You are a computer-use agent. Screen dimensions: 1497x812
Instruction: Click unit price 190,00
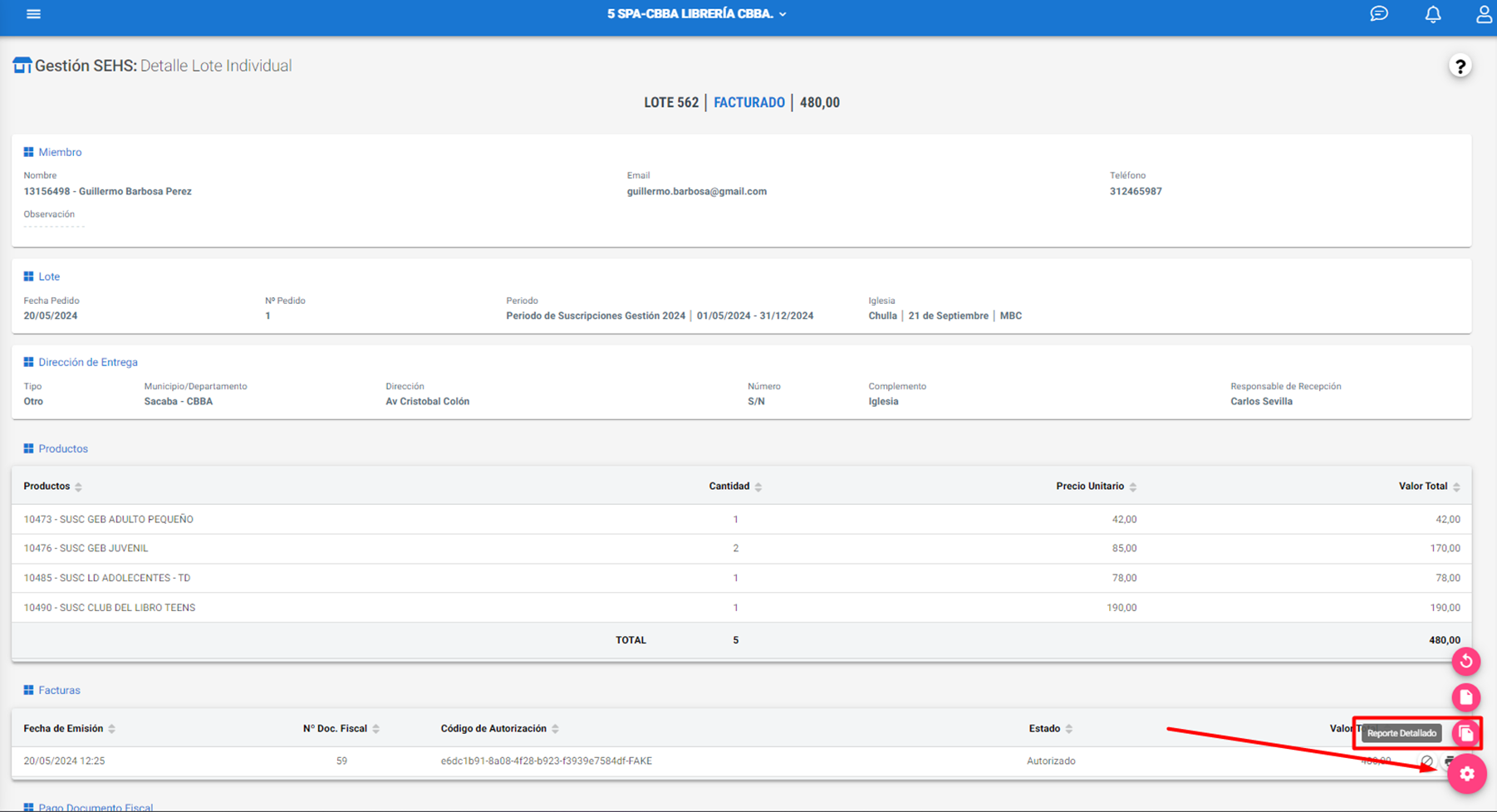point(1122,608)
